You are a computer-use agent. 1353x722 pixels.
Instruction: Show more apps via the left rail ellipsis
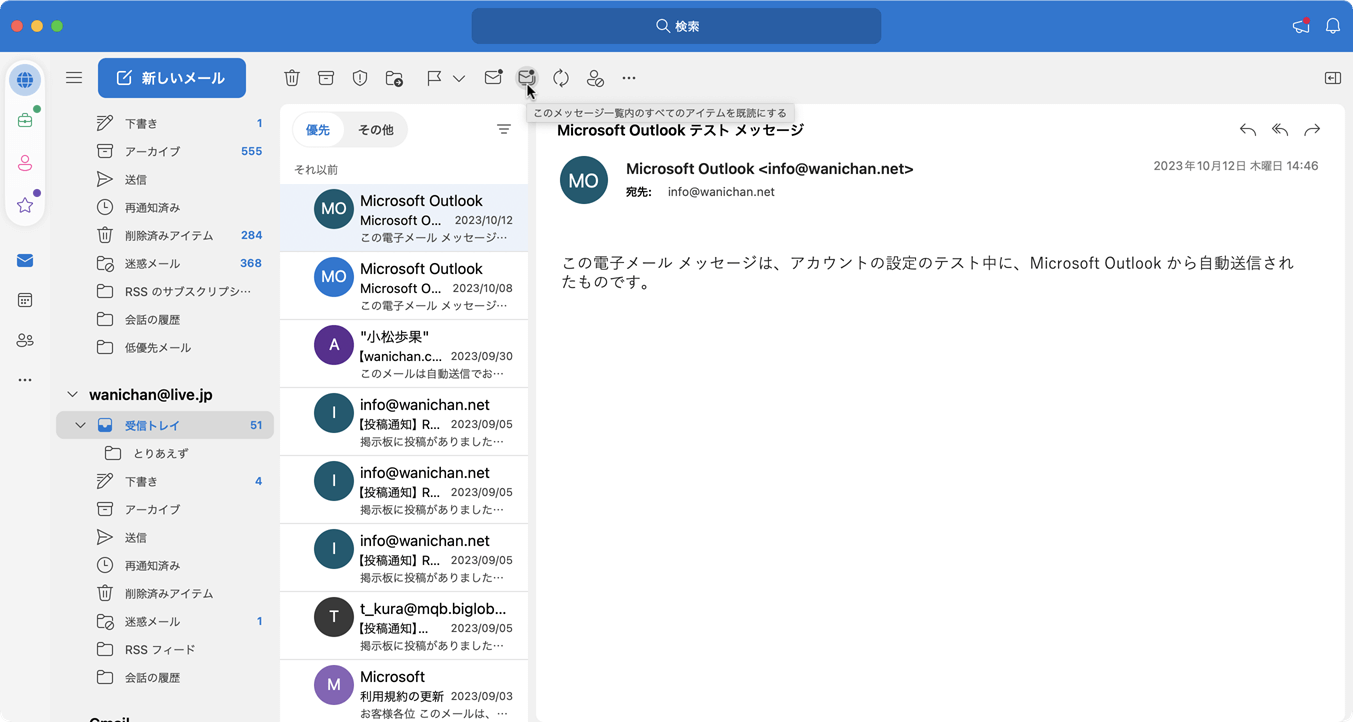(25, 380)
